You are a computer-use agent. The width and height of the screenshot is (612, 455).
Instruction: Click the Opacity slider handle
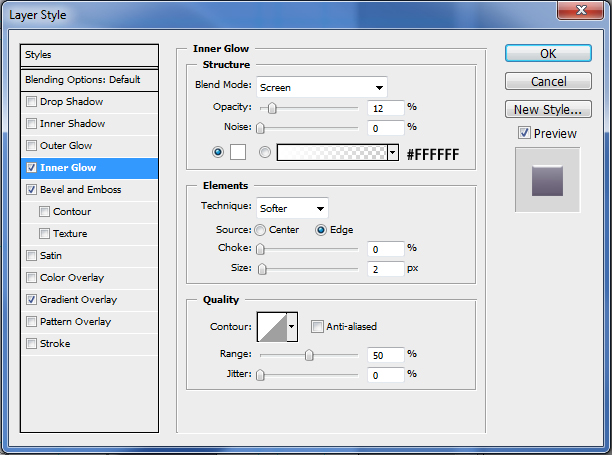pos(272,108)
